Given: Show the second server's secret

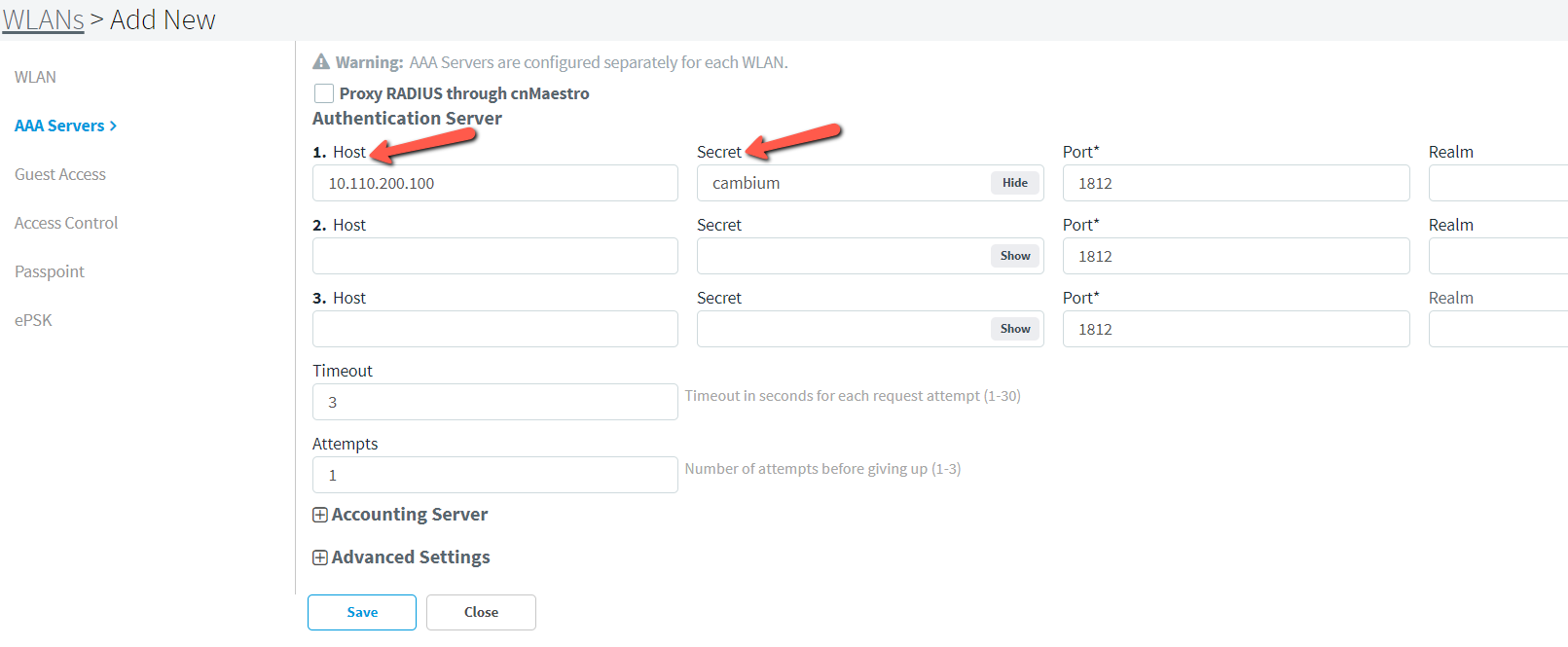Looking at the screenshot, I should [x=1014, y=255].
